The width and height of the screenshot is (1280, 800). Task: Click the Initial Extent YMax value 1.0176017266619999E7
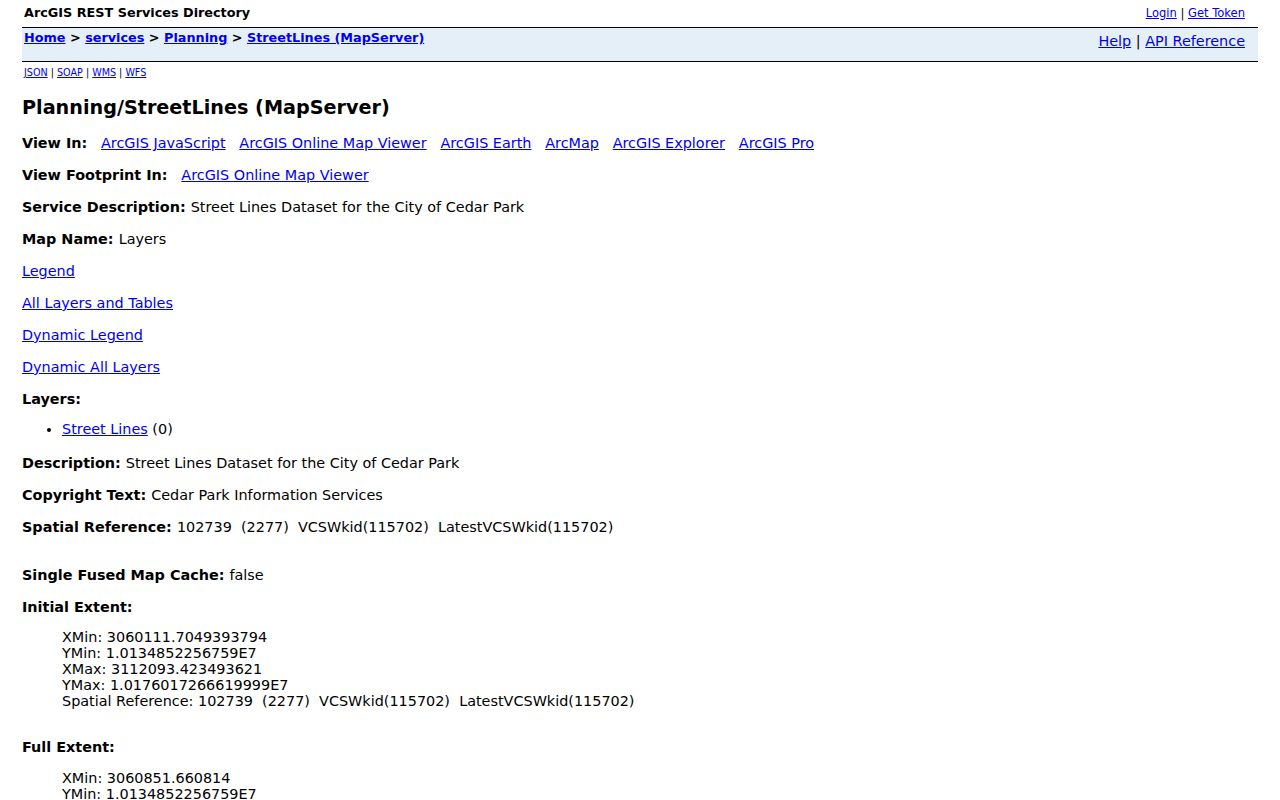point(199,685)
